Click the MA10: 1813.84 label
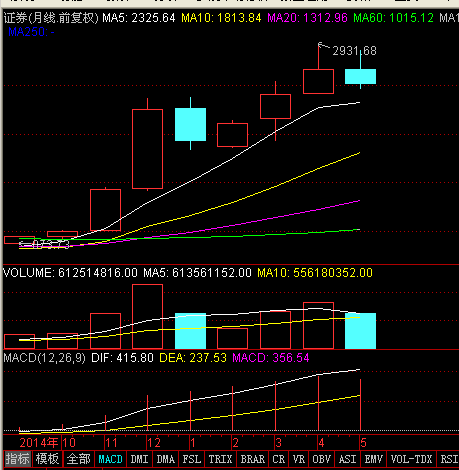This screenshot has height=470, width=459. point(221,18)
